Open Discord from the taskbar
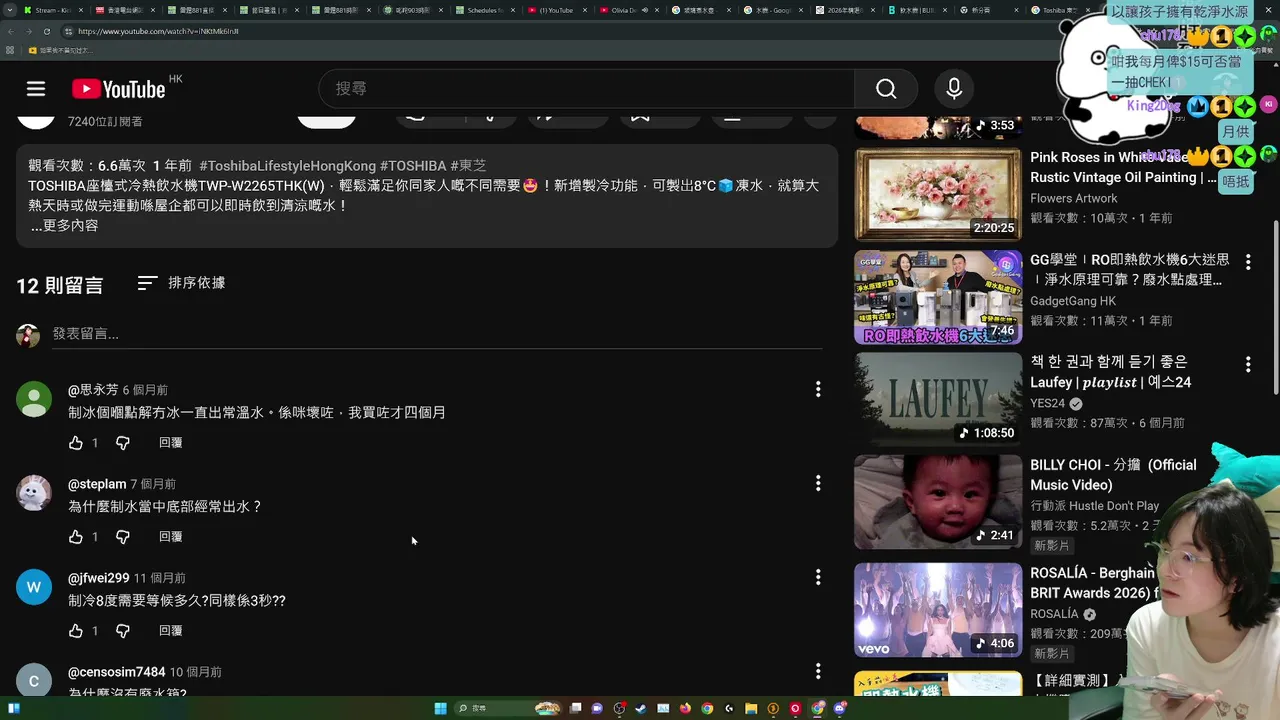 click(839, 708)
